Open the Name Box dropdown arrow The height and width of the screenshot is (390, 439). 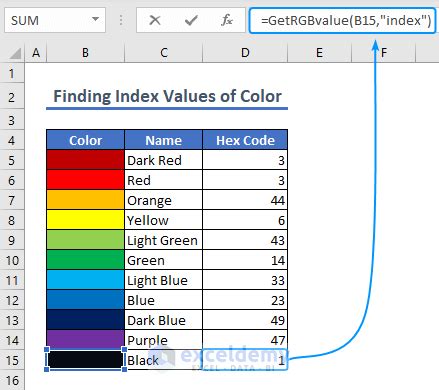[96, 19]
